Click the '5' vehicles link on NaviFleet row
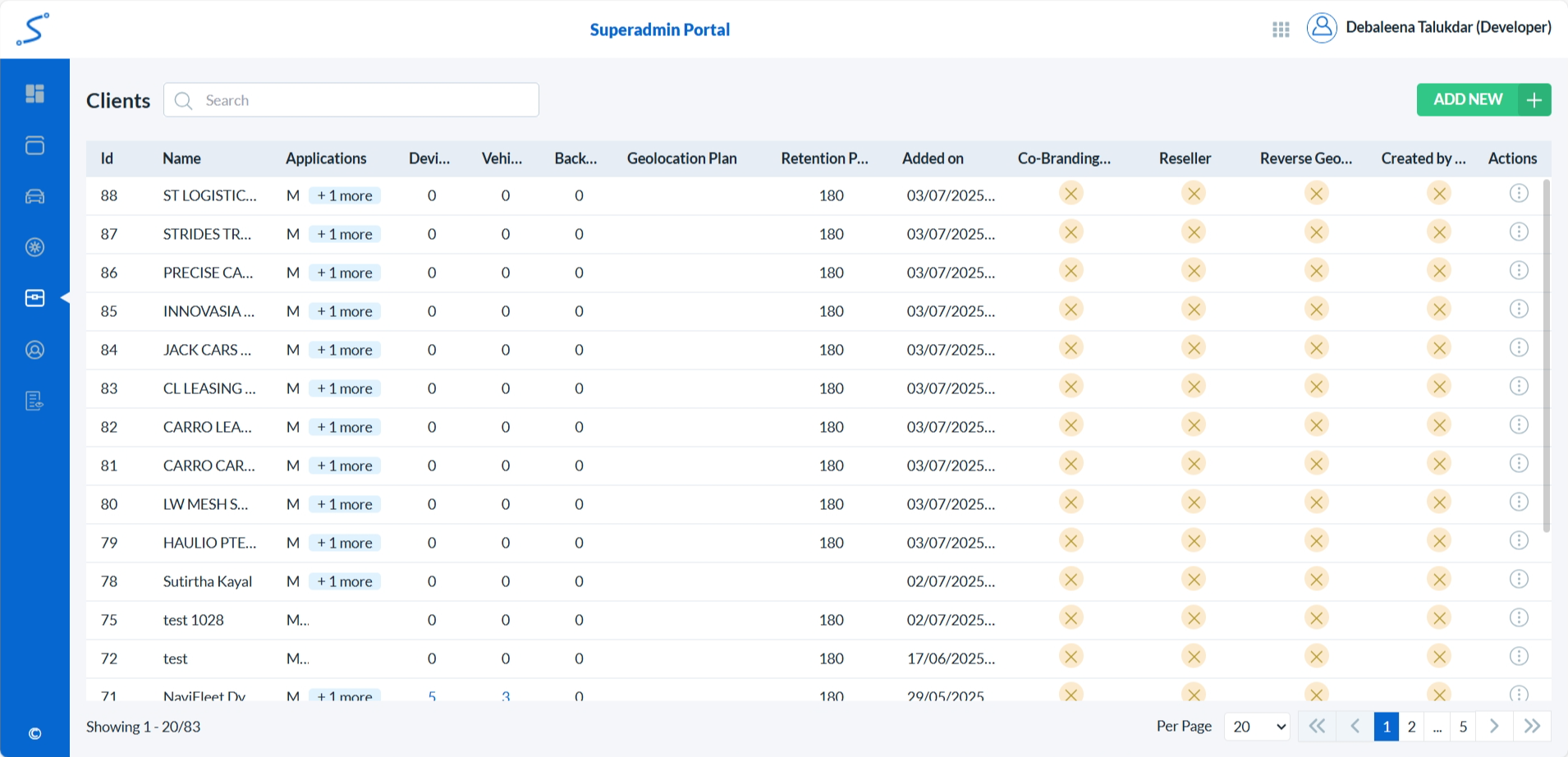 pos(431,695)
